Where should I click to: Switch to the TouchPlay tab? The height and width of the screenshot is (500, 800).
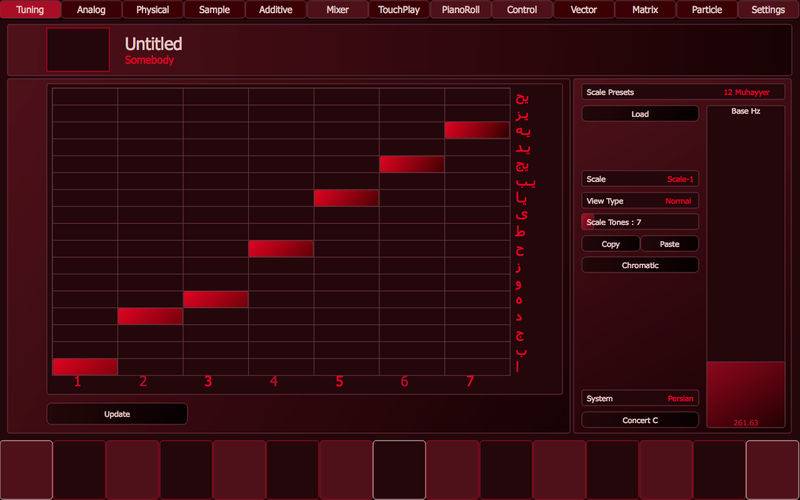[x=399, y=9]
